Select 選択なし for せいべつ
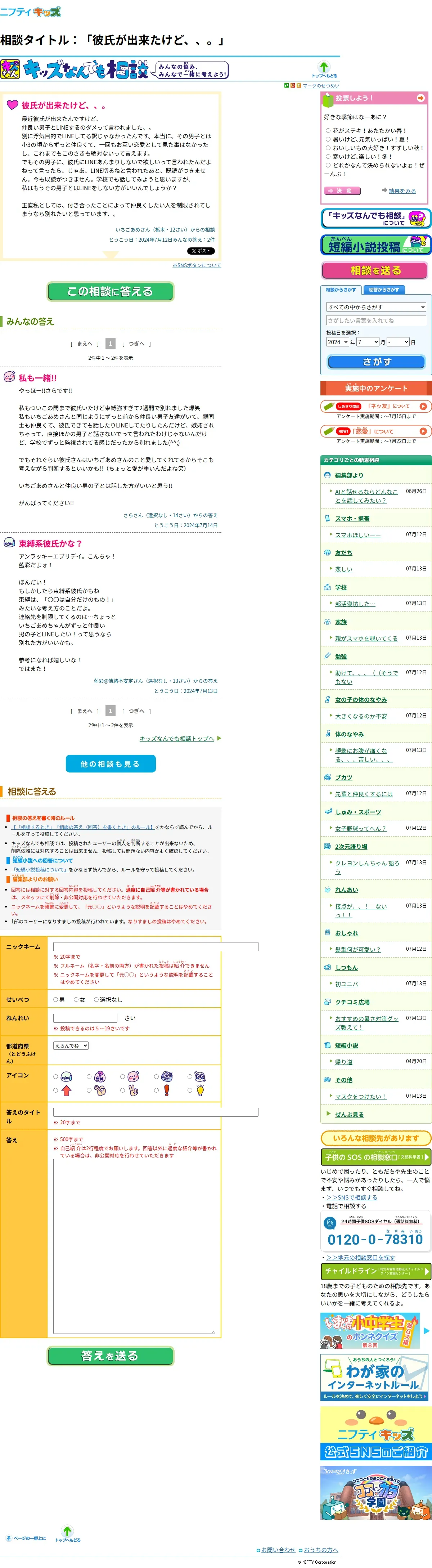Screen dimensions: 432x1568 tap(96, 999)
